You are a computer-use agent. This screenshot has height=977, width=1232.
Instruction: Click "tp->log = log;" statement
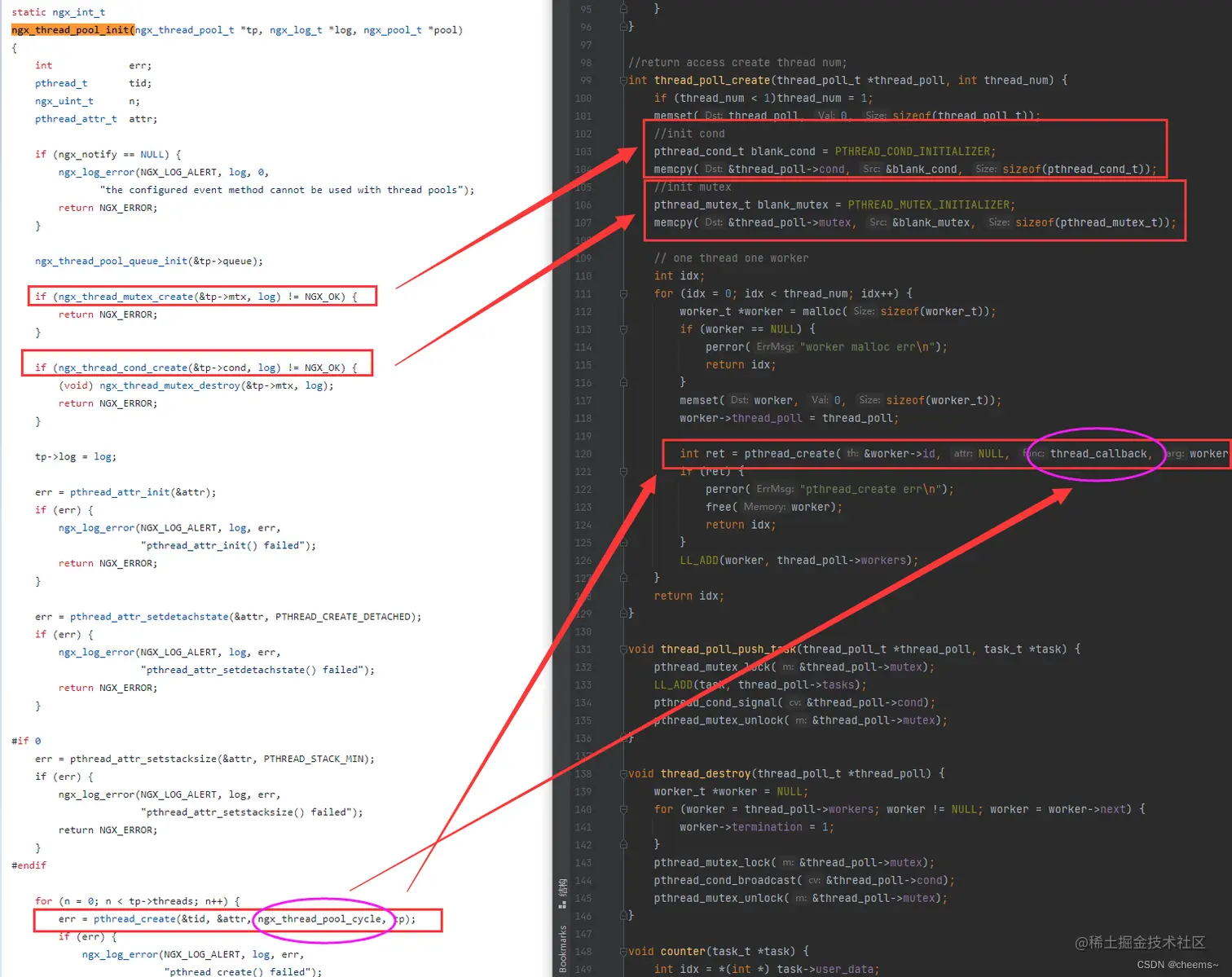pyautogui.click(x=76, y=456)
